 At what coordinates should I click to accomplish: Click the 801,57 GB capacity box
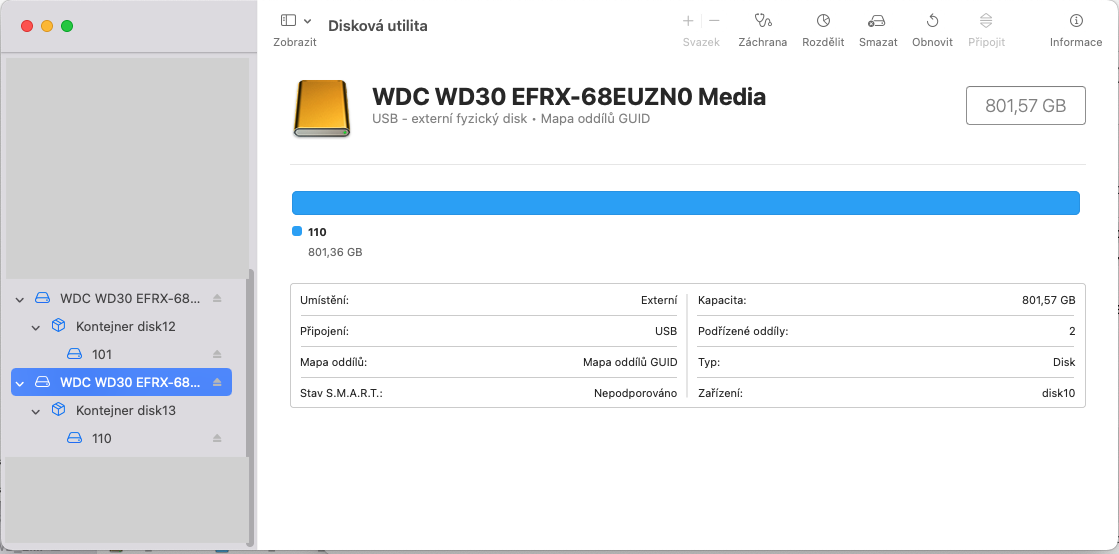1026,106
